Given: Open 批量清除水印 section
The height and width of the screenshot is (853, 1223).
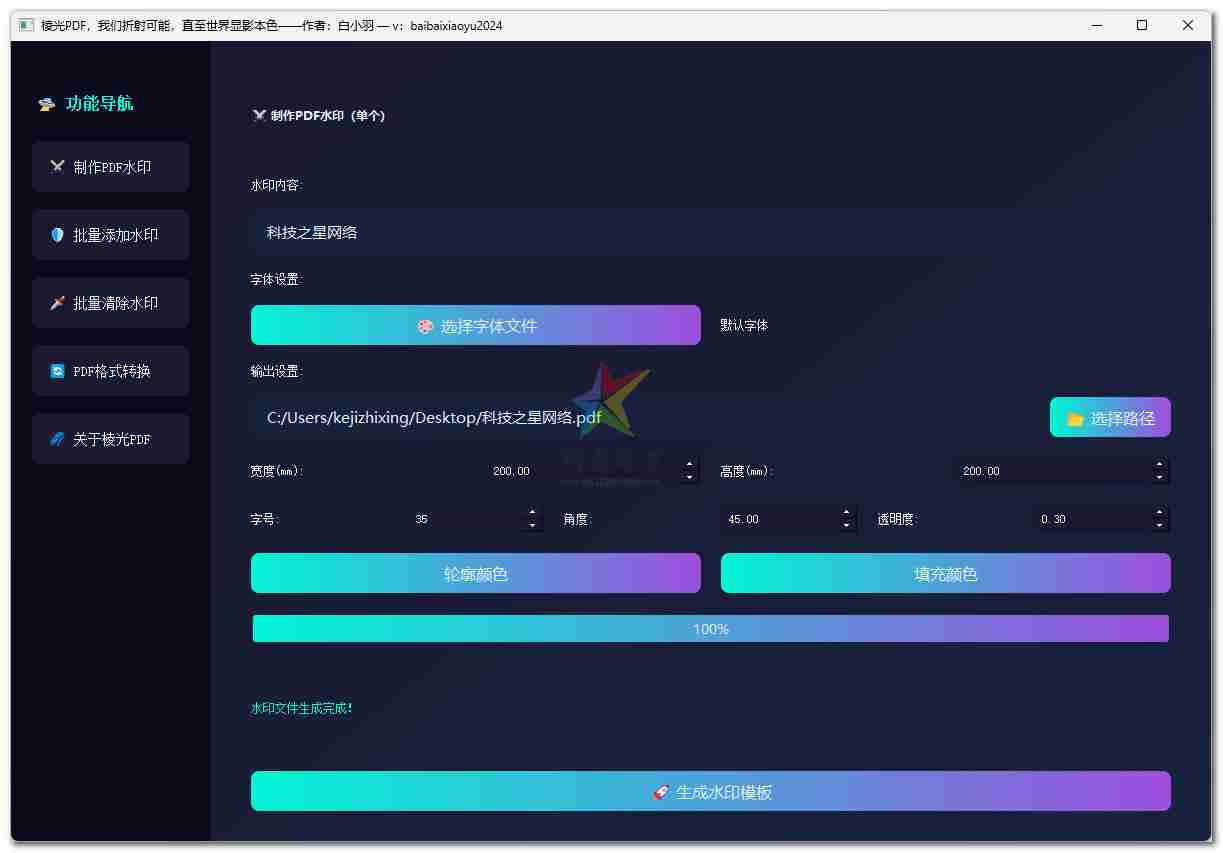Looking at the screenshot, I should (110, 303).
